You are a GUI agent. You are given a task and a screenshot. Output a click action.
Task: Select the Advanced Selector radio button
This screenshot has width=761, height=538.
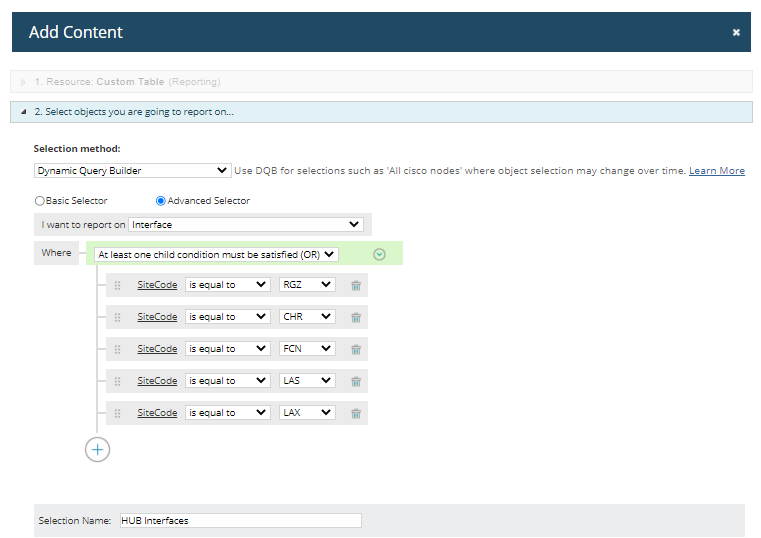[x=161, y=200]
